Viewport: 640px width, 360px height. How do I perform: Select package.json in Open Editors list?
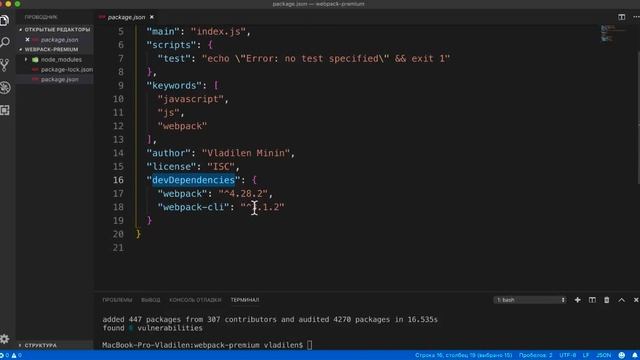click(55, 40)
